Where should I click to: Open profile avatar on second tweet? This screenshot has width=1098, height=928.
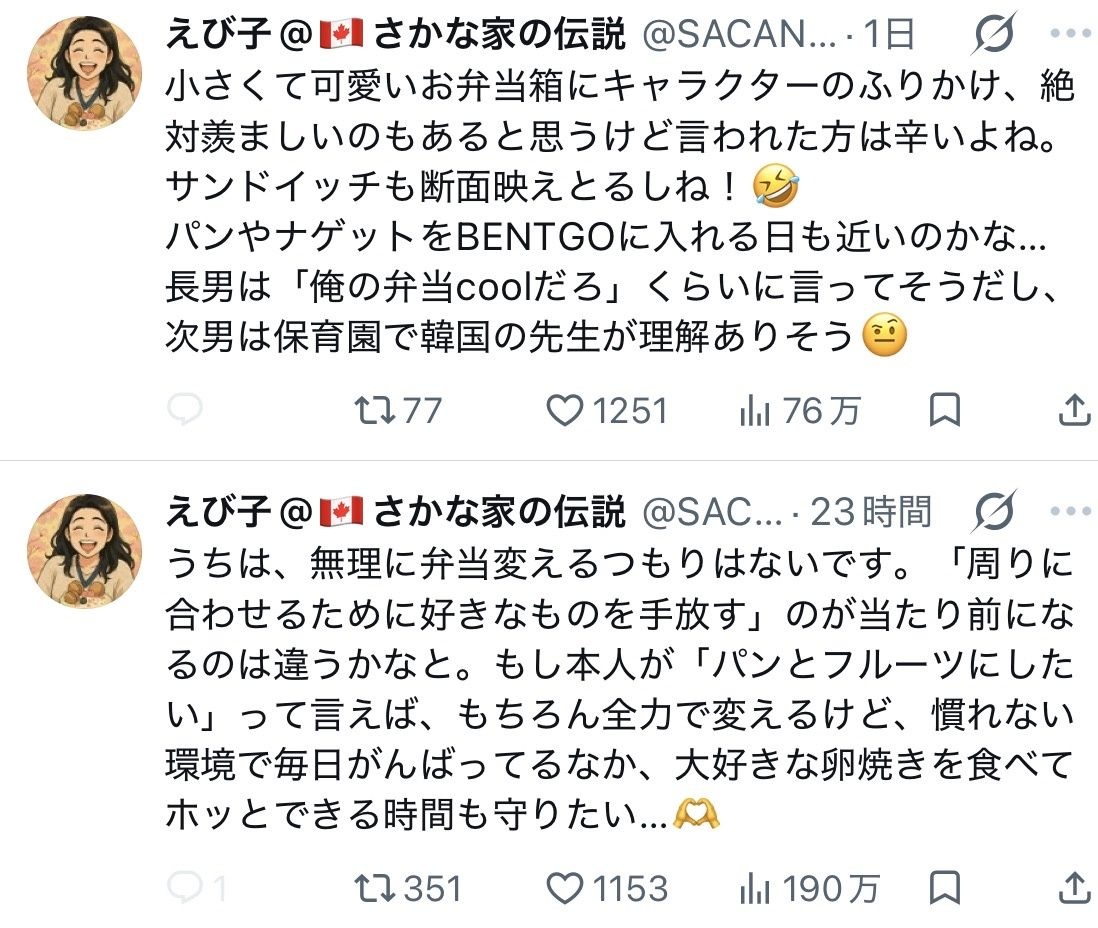point(84,550)
